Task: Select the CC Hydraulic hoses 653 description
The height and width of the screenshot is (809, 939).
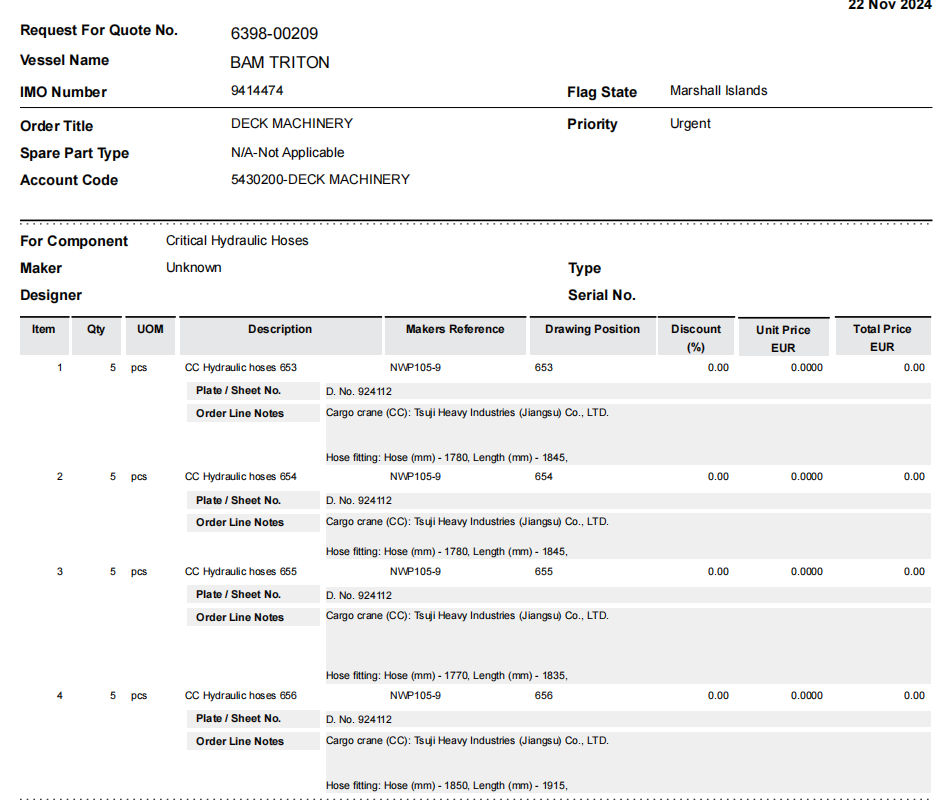Action: [241, 368]
